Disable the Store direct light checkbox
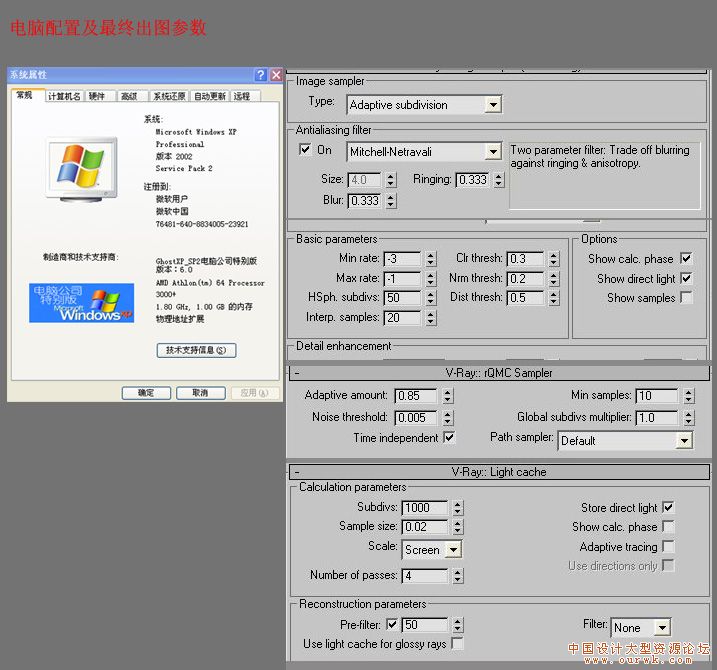The width and height of the screenshot is (717, 670). (668, 508)
